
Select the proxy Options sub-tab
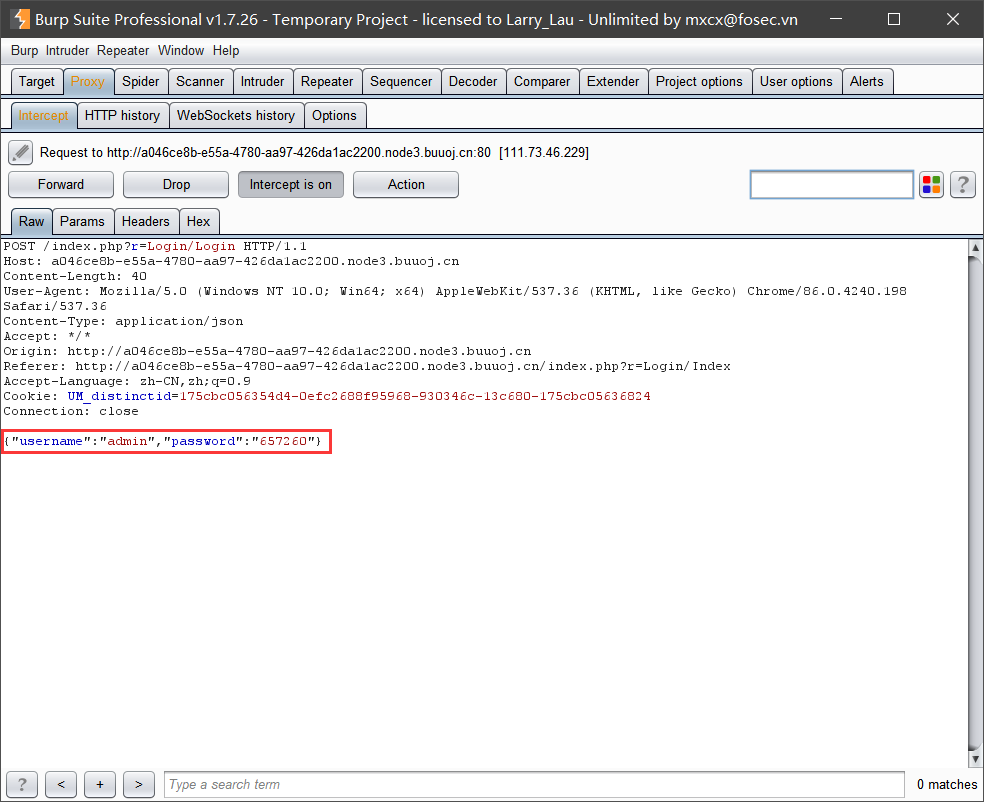(x=334, y=115)
